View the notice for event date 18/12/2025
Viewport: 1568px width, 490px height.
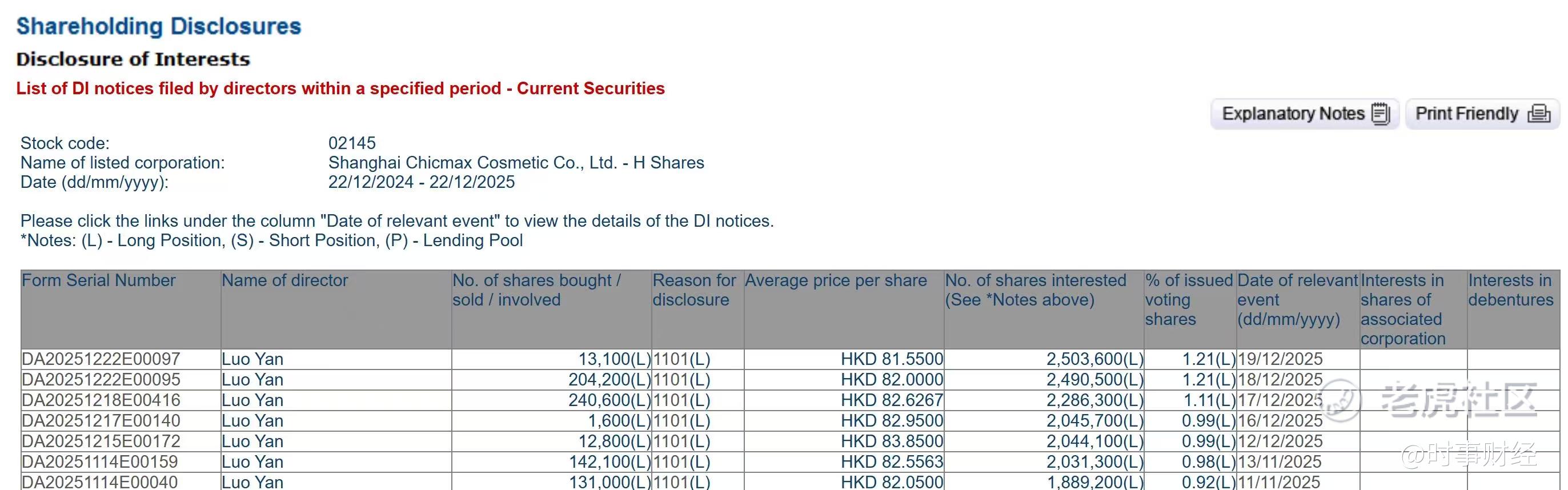(x=1280, y=380)
